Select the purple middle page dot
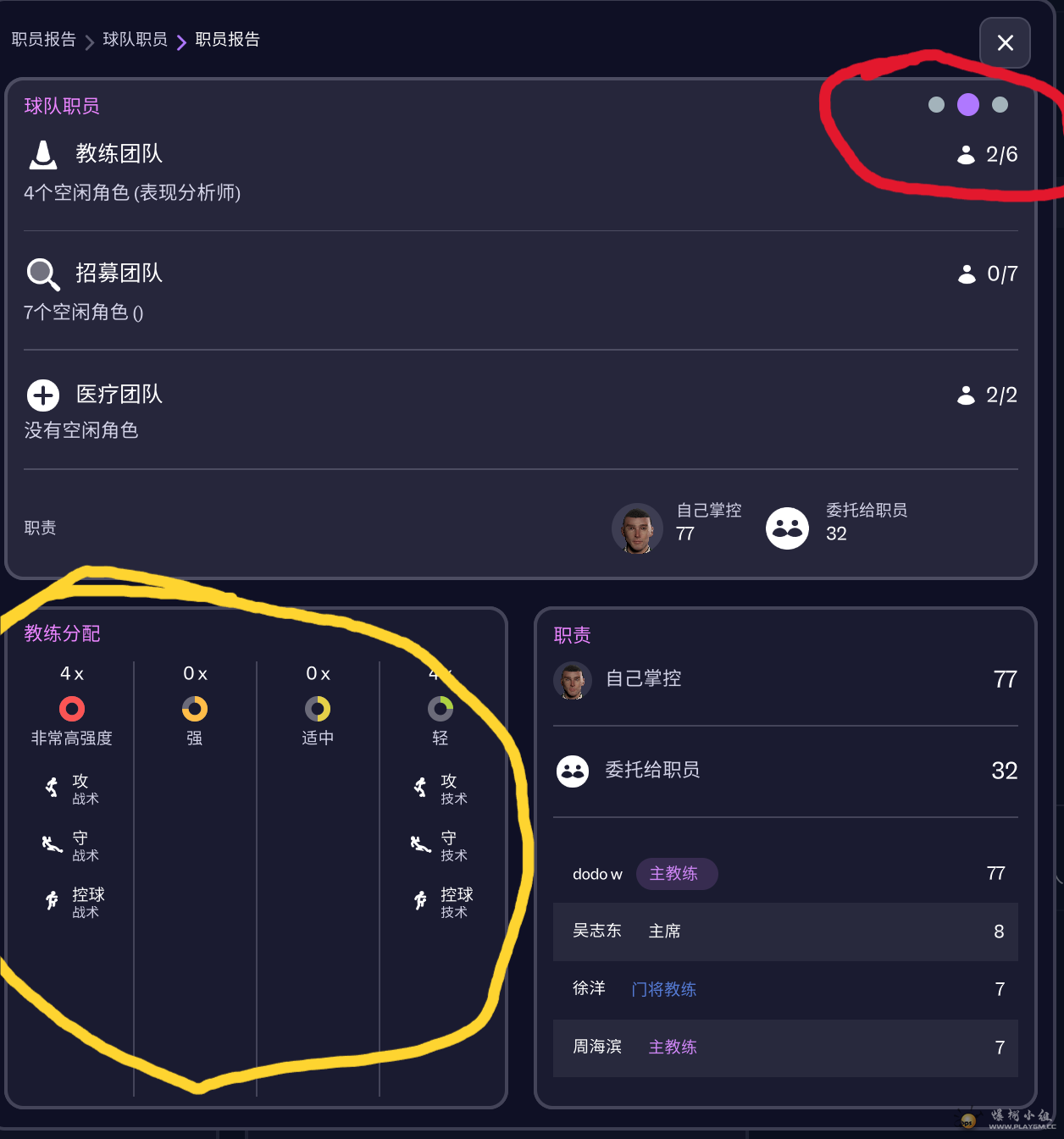The height and width of the screenshot is (1139, 1064). [968, 104]
